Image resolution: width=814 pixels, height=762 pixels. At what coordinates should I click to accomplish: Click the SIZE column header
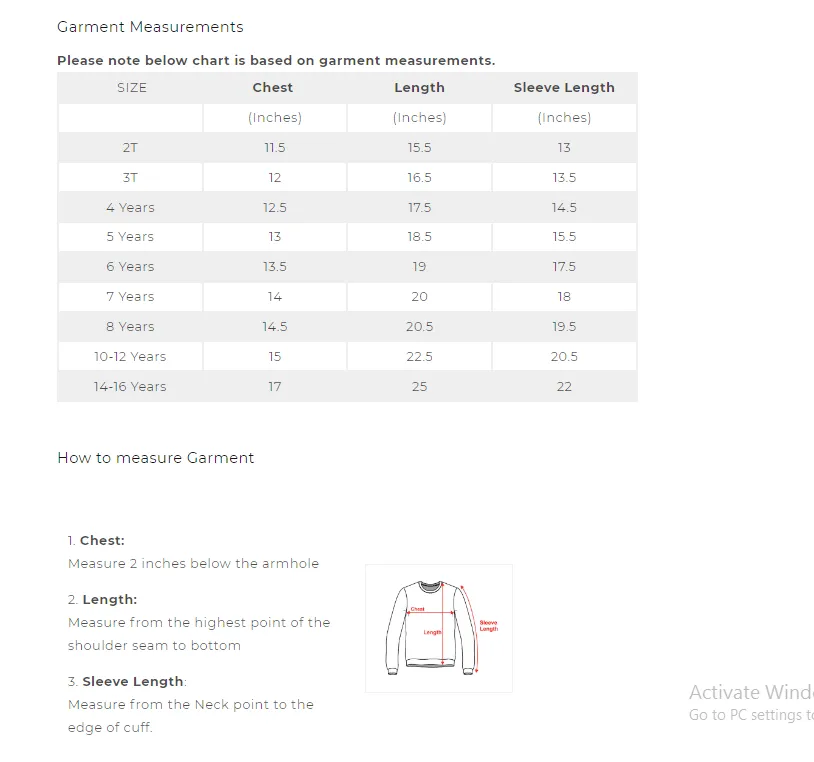click(132, 88)
